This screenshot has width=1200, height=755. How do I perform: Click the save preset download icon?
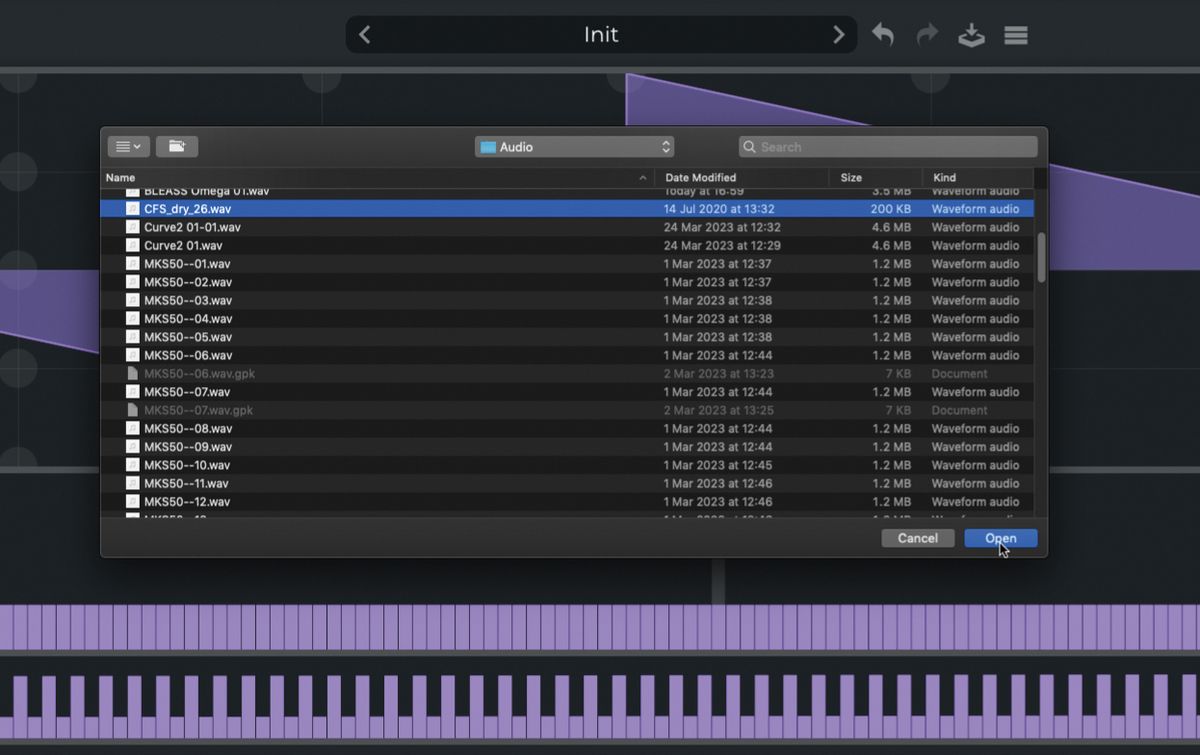(x=971, y=35)
